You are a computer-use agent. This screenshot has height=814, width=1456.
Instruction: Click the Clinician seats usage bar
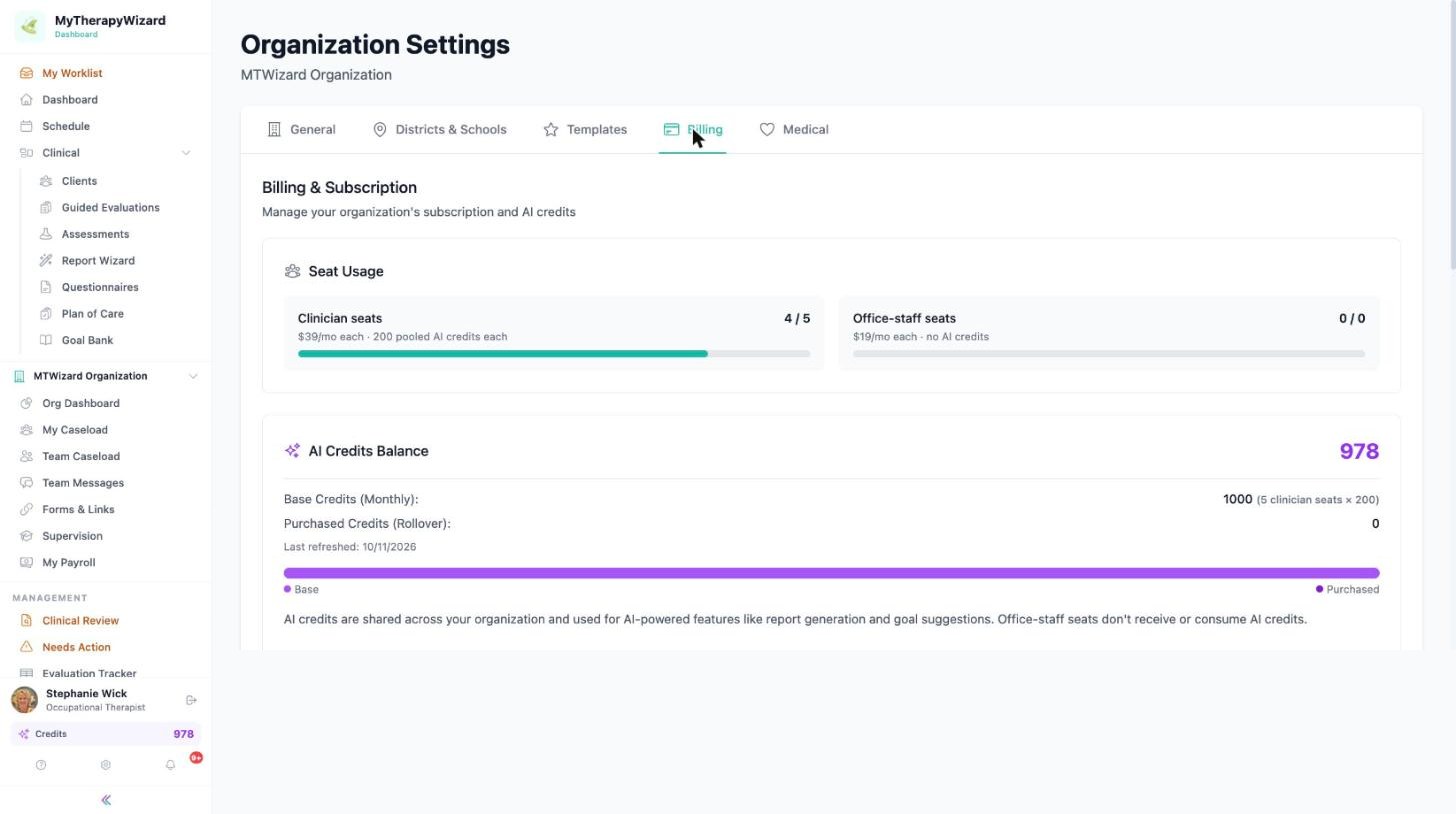click(x=554, y=354)
